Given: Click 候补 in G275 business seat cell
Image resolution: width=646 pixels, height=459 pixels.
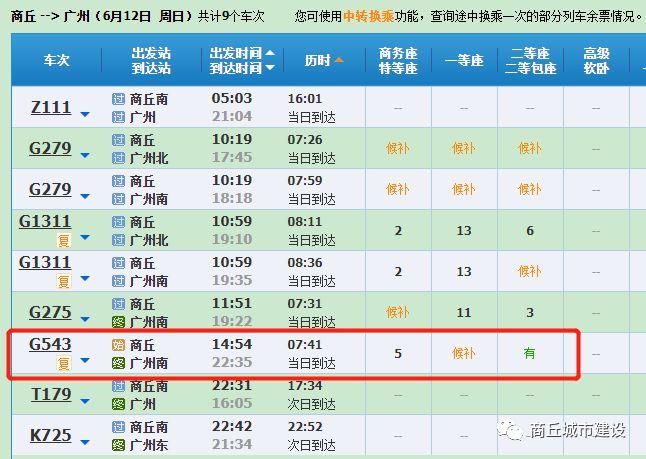Looking at the screenshot, I should click(398, 313).
